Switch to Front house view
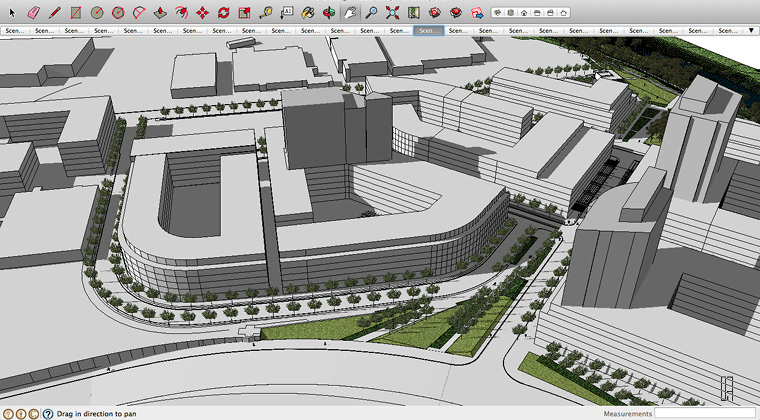The image size is (760, 420). pos(524,13)
